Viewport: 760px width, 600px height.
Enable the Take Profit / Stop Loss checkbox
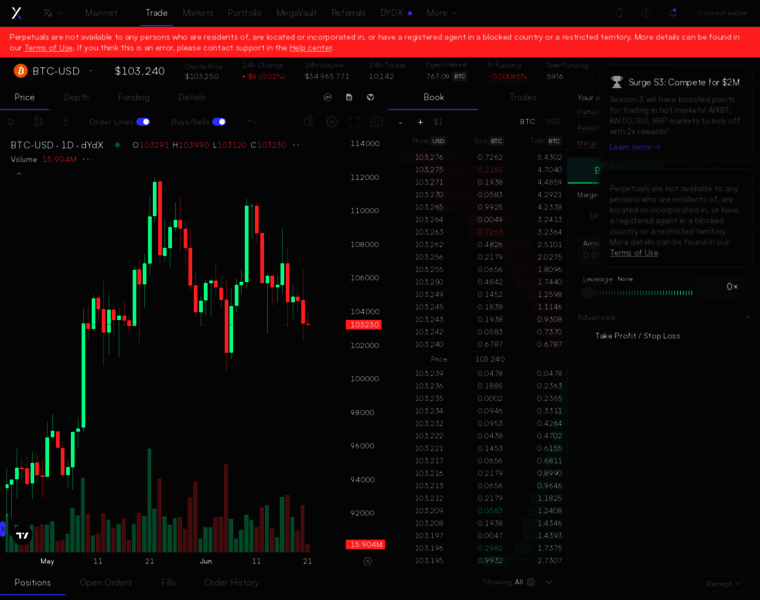tap(585, 336)
